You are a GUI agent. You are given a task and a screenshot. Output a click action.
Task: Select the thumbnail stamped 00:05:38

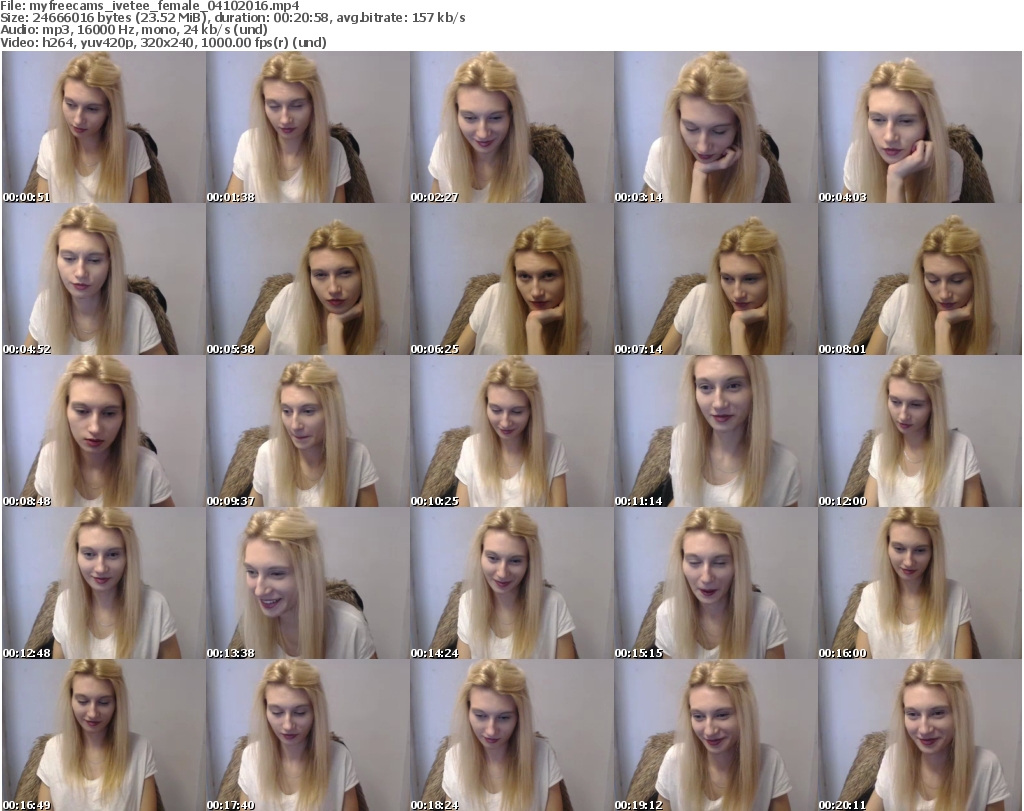pos(308,279)
